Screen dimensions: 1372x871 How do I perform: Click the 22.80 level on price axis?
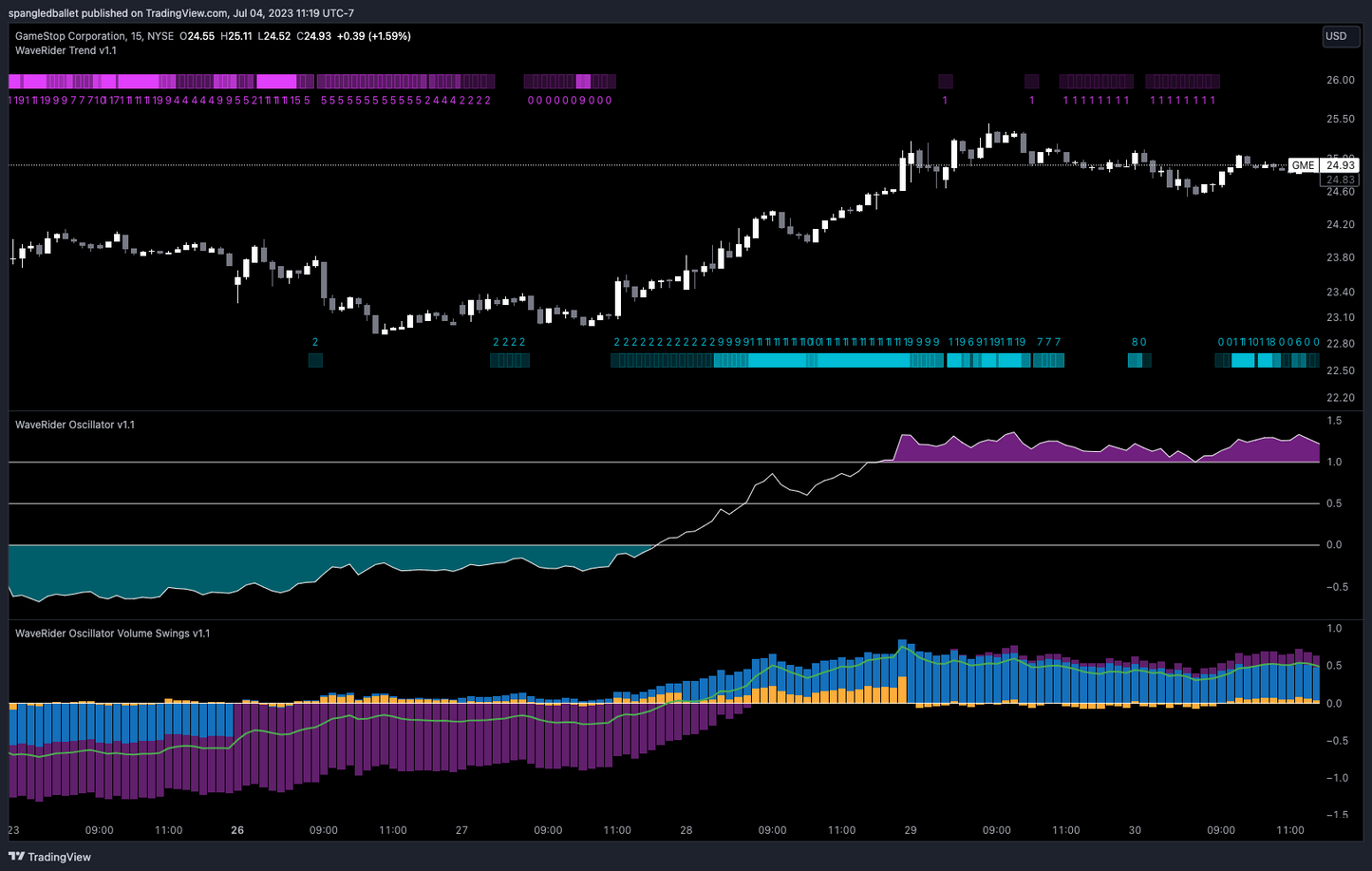[x=1340, y=344]
